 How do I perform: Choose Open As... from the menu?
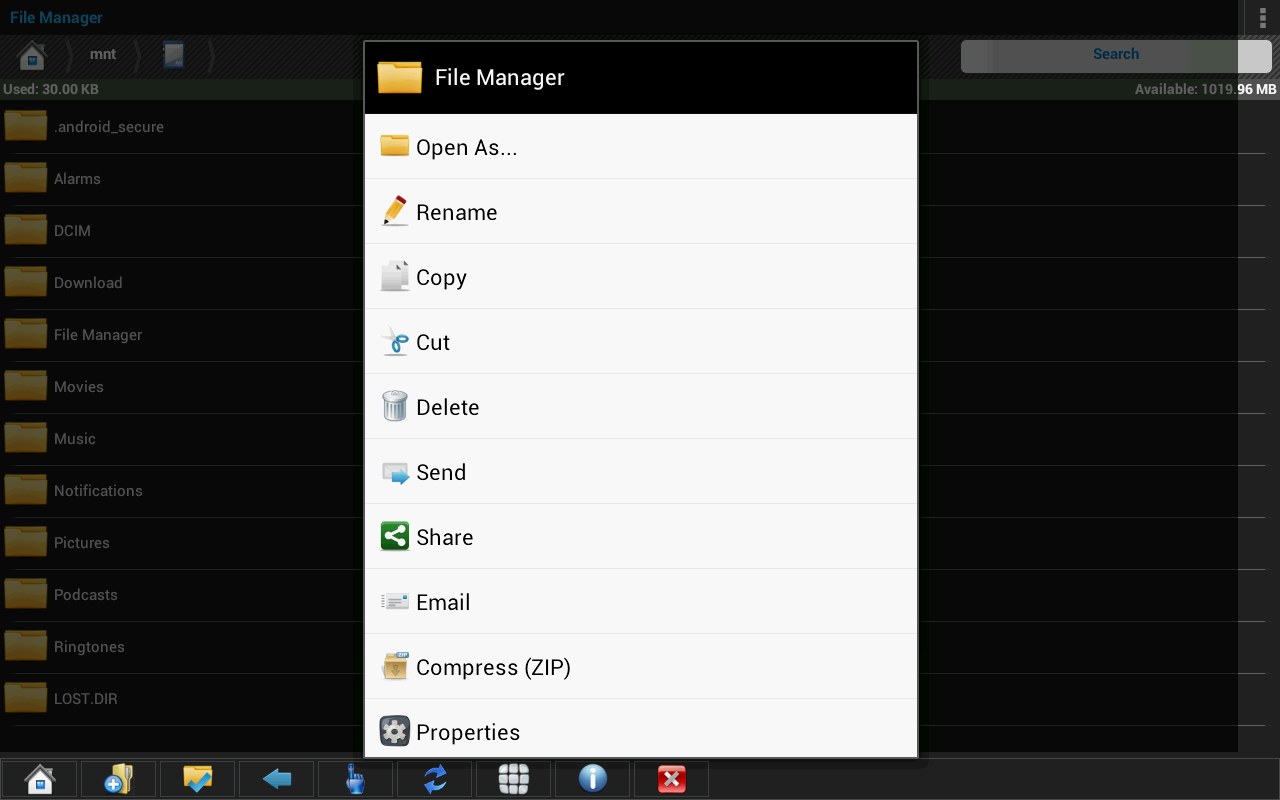click(x=640, y=147)
